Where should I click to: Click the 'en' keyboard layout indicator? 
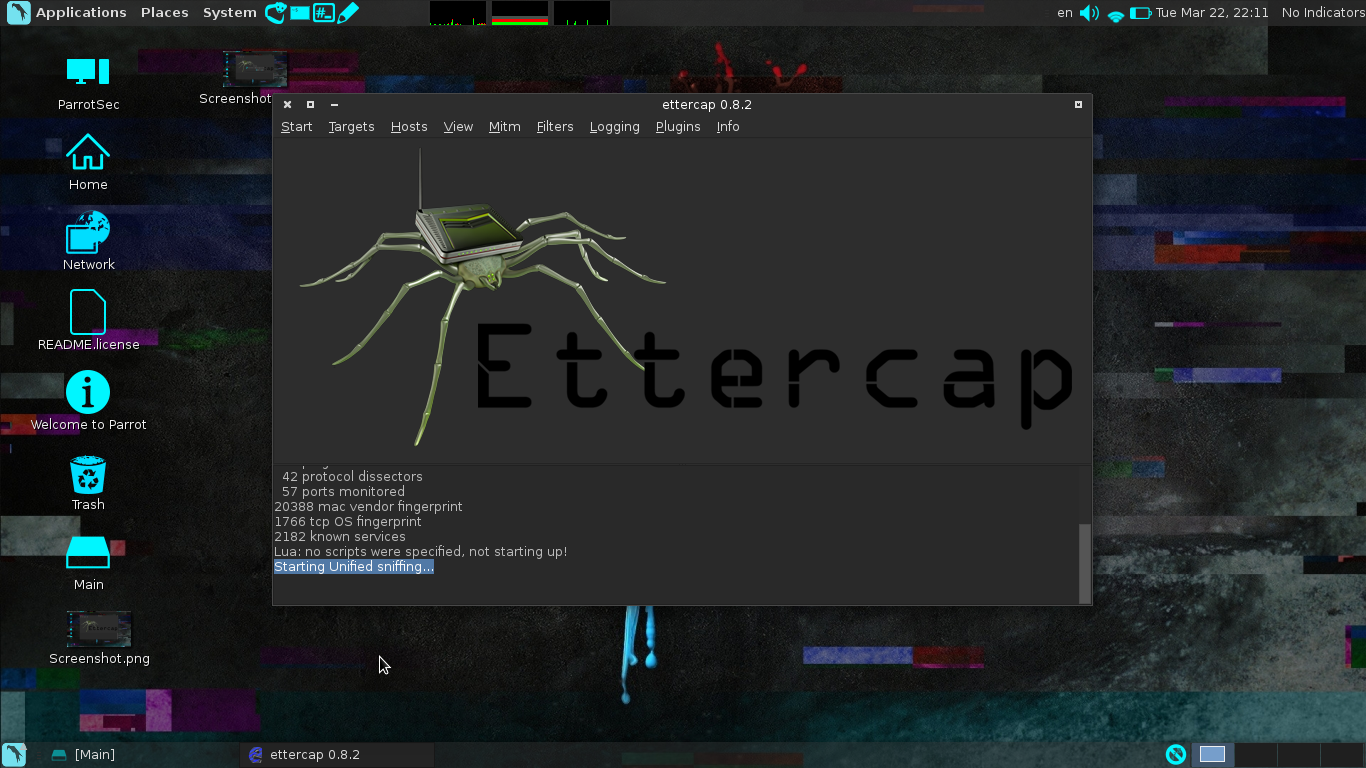pos(1065,13)
